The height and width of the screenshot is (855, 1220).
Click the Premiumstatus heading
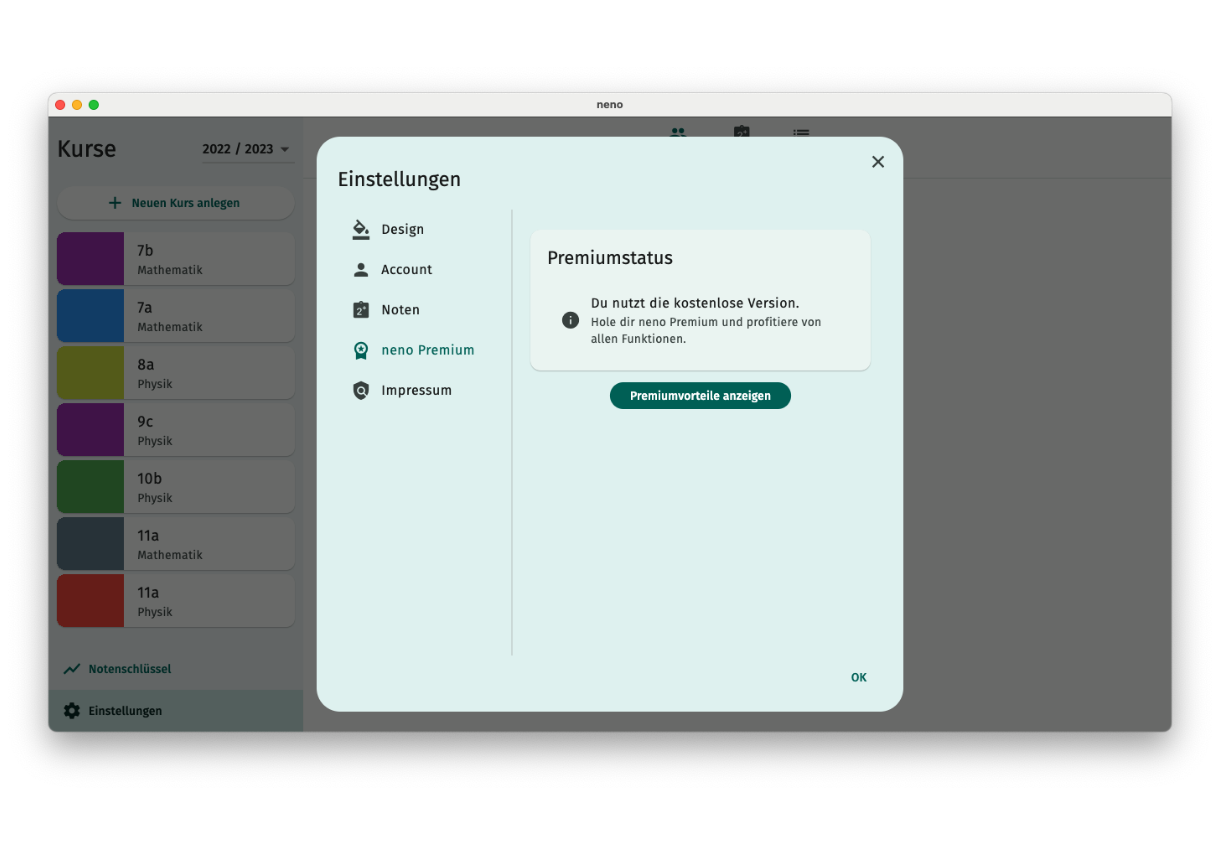tap(610, 258)
